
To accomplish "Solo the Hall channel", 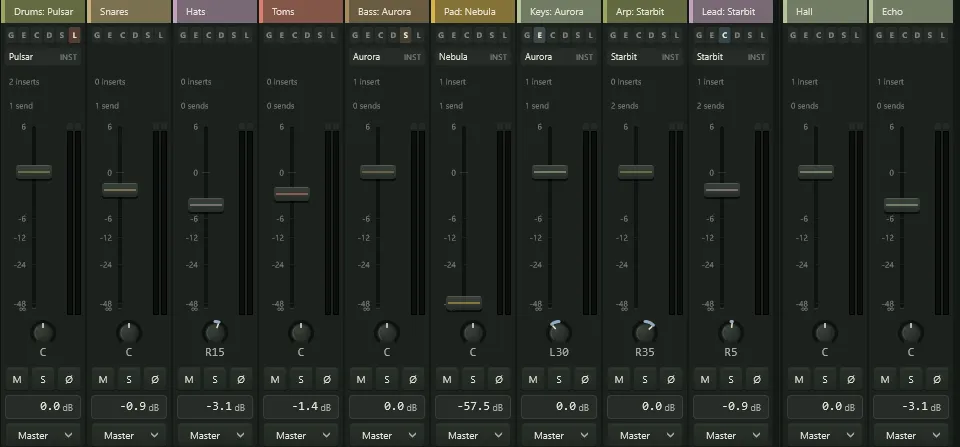I will coord(825,380).
